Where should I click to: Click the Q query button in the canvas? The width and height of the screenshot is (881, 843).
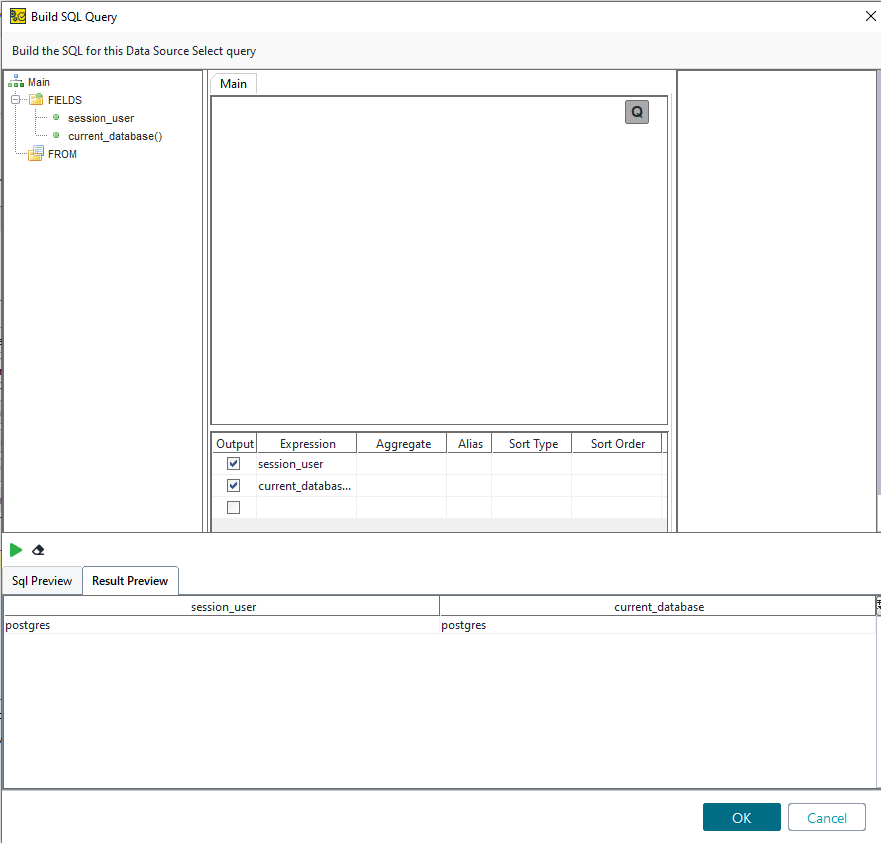point(637,112)
